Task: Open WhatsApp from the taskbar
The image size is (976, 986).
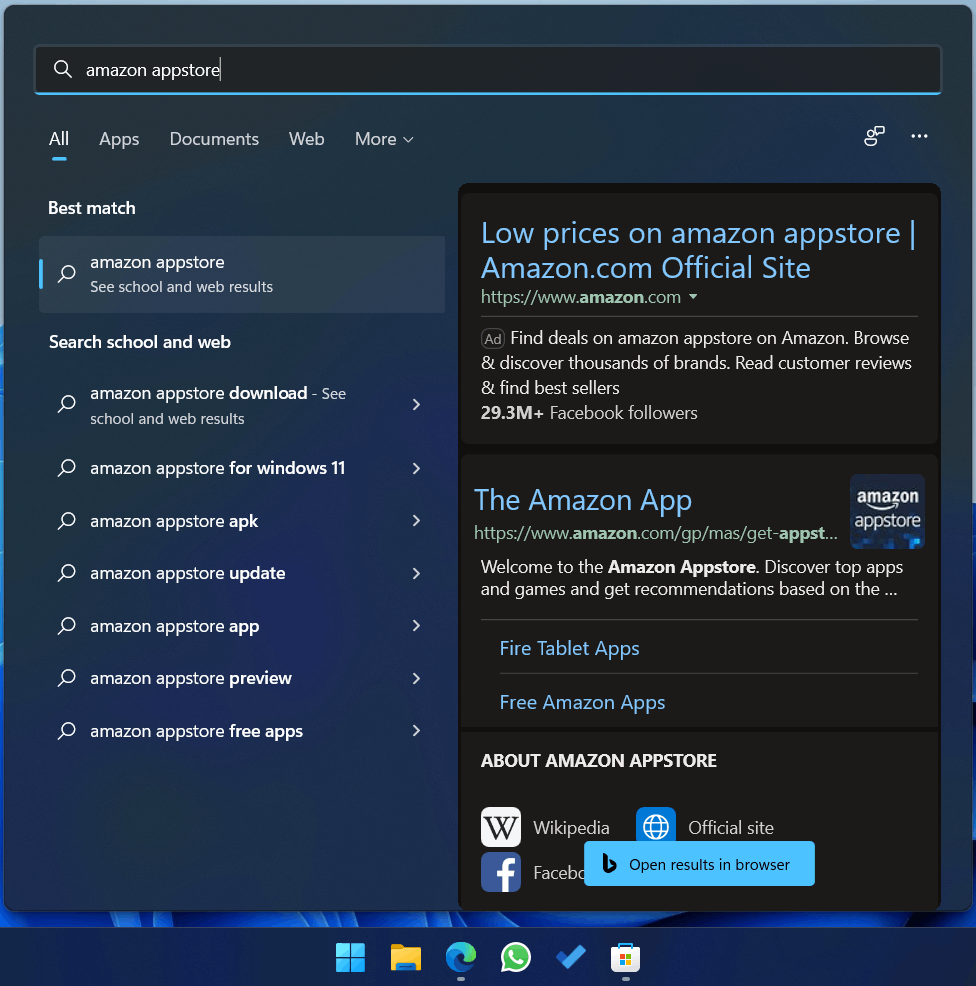Action: [516, 958]
